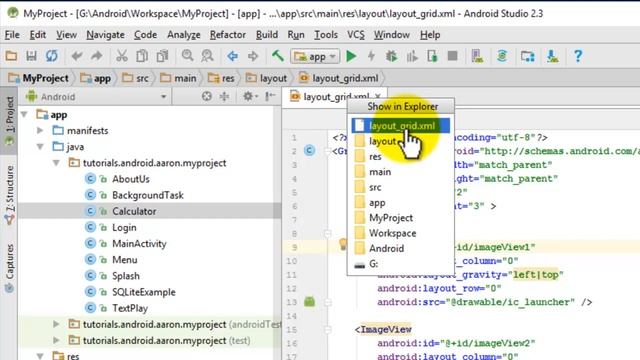The width and height of the screenshot is (640, 360).
Task: Open the Refactor menu
Action: click(x=228, y=35)
